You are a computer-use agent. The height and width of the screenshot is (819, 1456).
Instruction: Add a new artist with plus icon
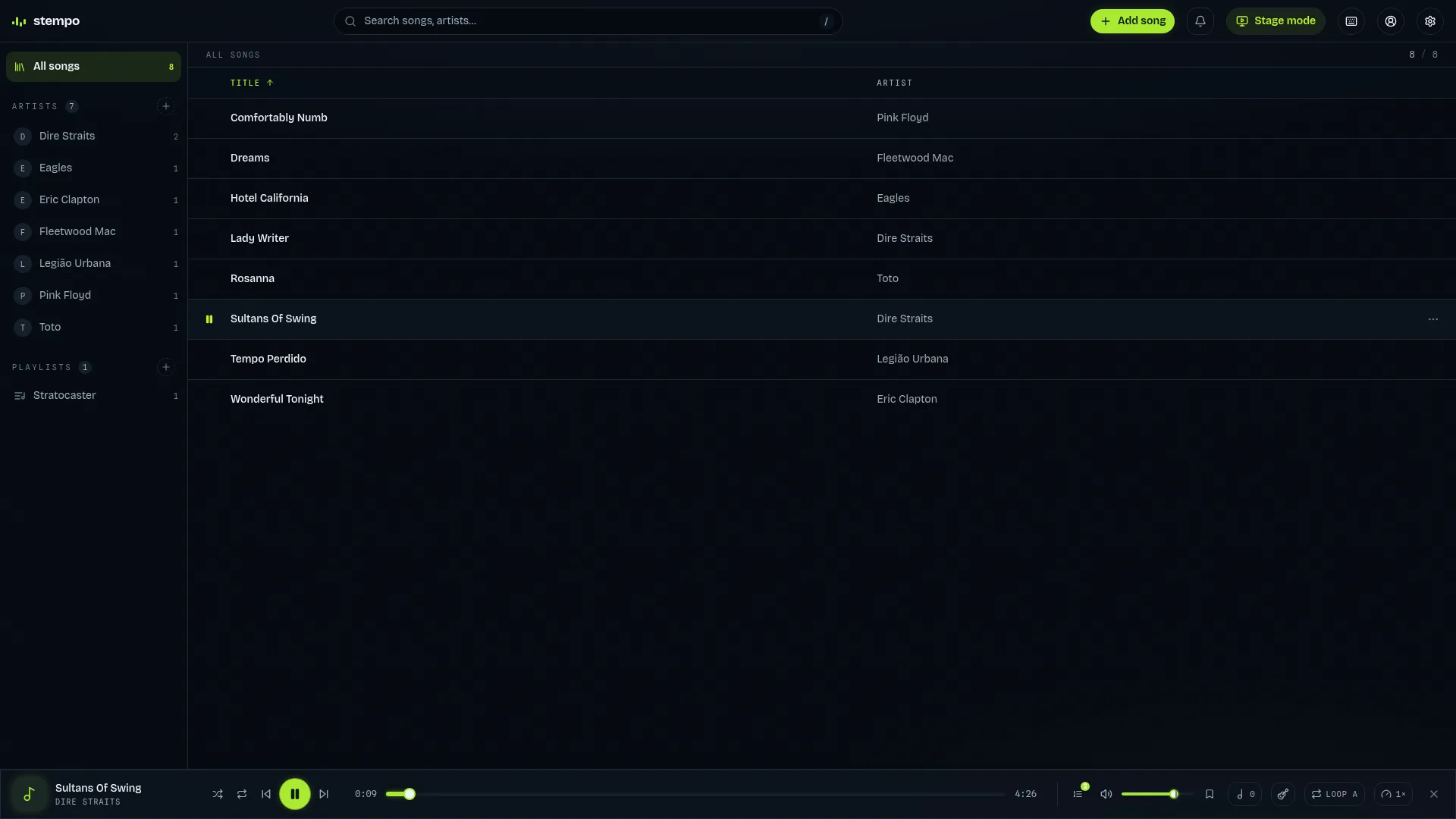tap(166, 106)
